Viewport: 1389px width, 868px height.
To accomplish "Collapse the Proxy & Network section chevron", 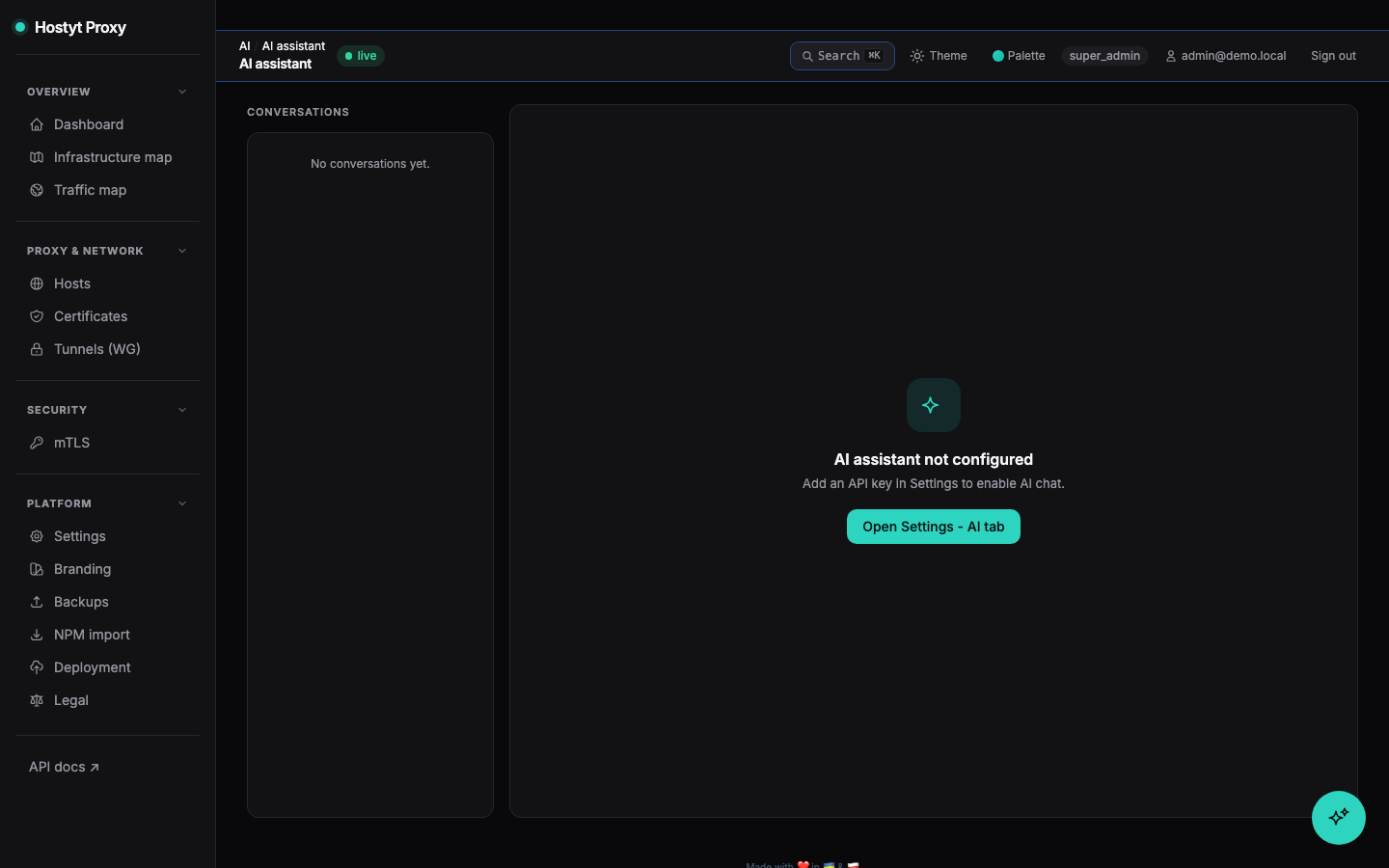I will (x=182, y=251).
